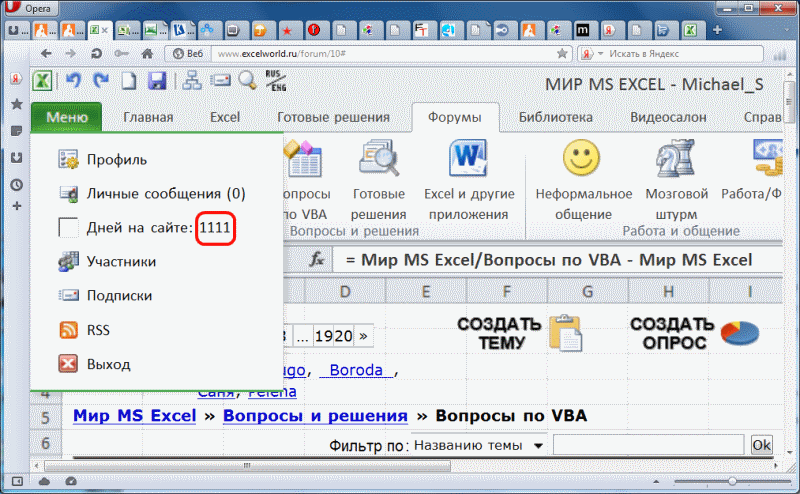Open 'Профиль' in the menu

point(117,160)
